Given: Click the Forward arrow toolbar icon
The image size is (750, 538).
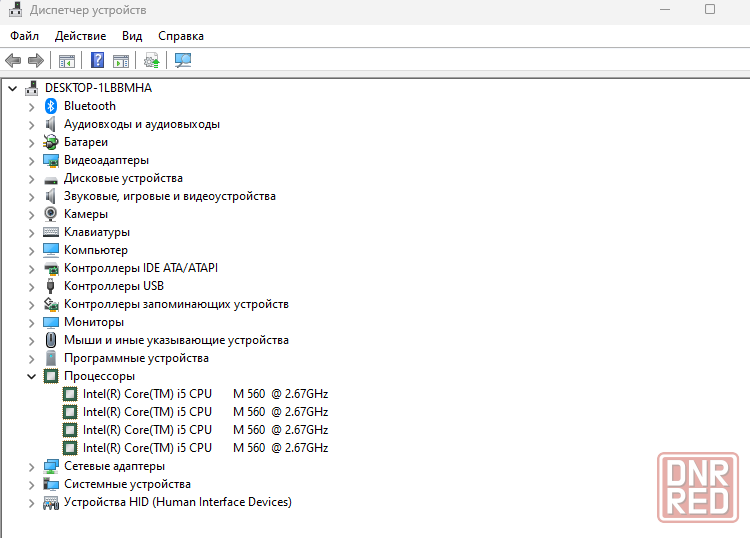Looking at the screenshot, I should coord(36,61).
